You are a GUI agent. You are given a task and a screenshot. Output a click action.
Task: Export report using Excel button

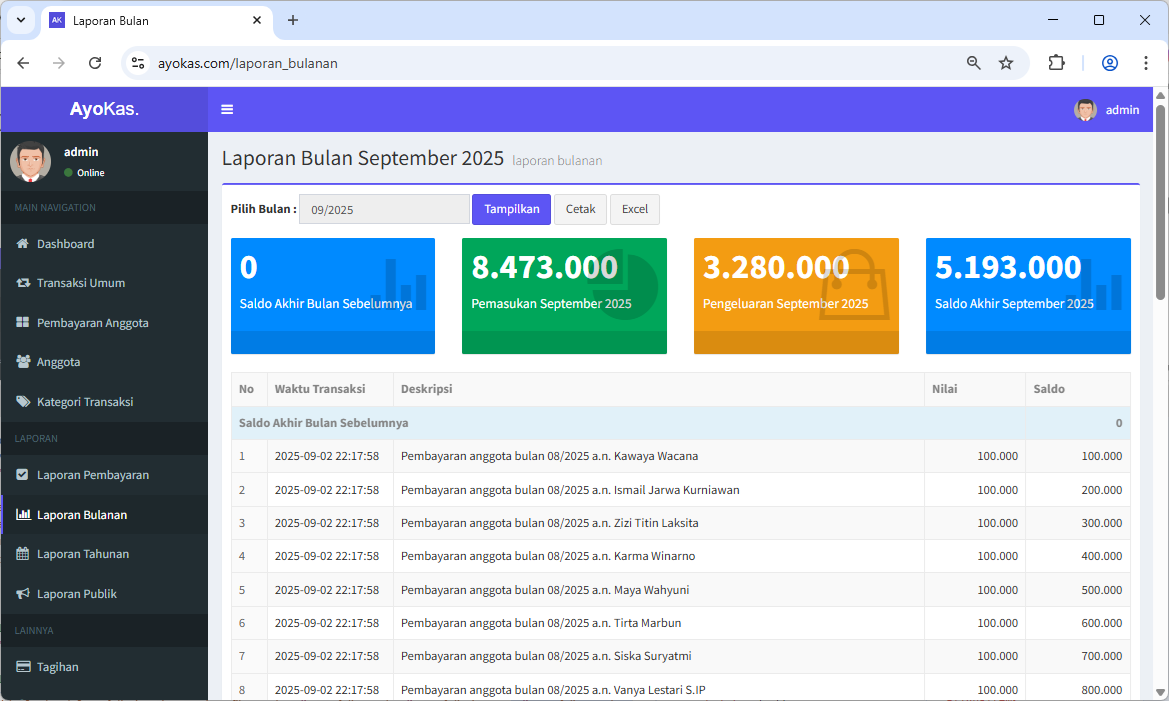(x=634, y=209)
